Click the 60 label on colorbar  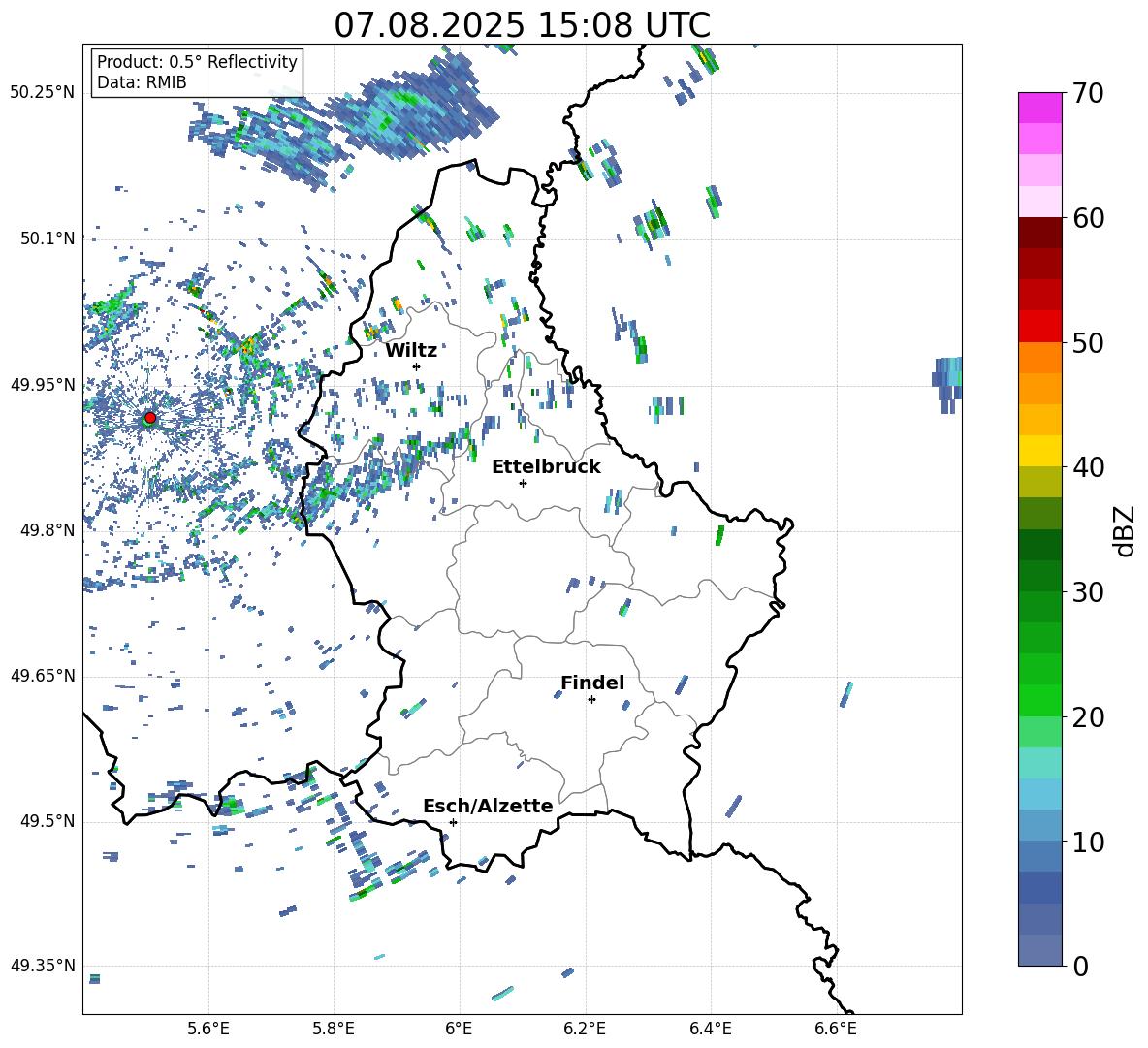click(x=1087, y=218)
